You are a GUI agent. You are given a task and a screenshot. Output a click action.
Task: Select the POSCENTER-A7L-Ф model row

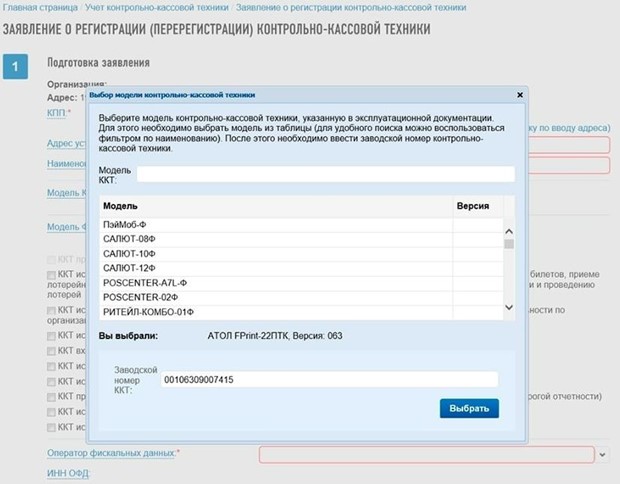301,283
